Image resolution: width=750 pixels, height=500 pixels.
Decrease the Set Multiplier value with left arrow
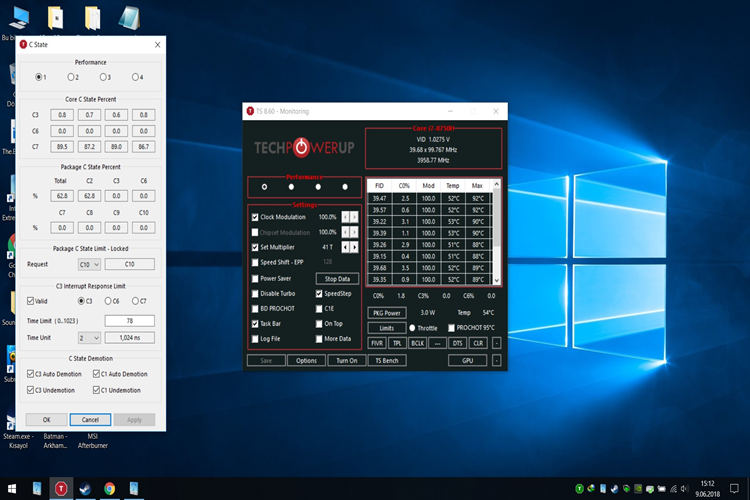[x=345, y=247]
